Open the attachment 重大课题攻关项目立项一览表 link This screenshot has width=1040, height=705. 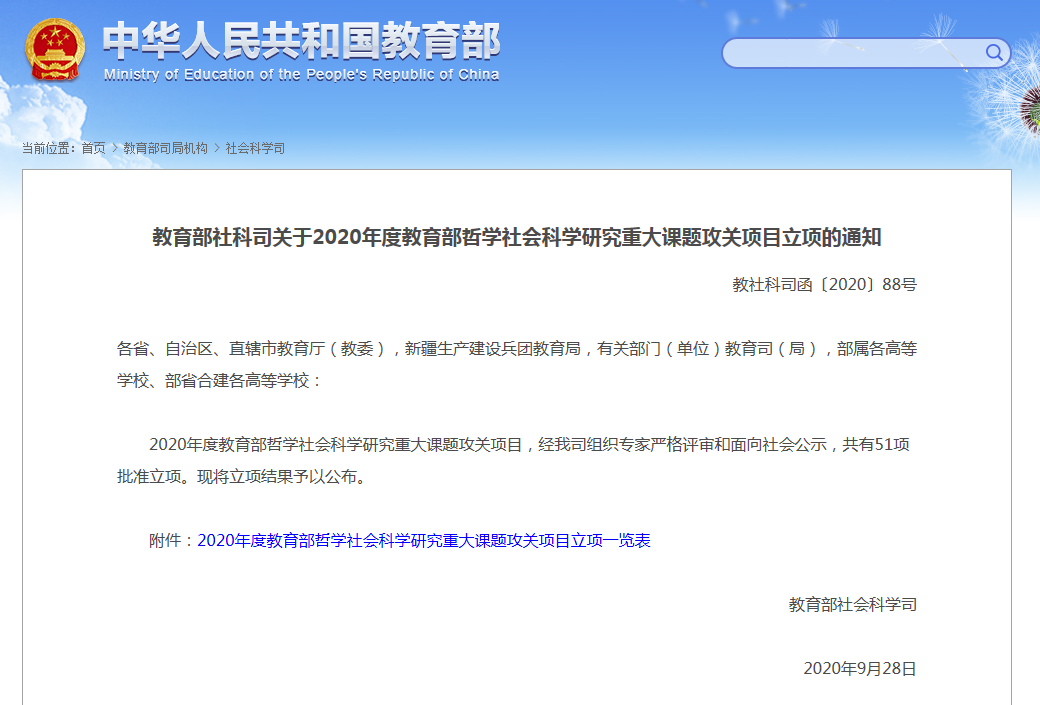point(424,541)
